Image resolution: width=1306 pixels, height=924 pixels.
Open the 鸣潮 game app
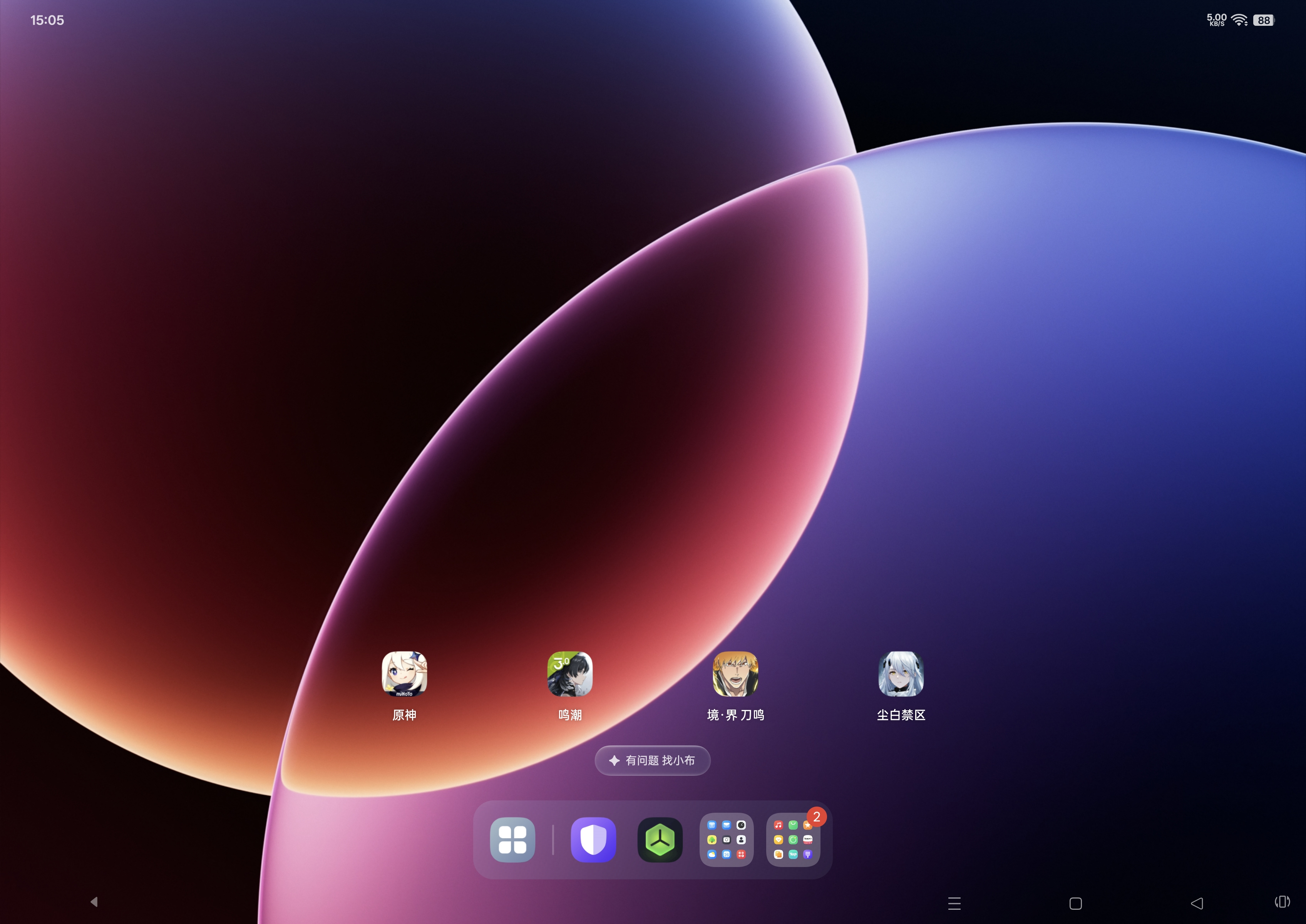[569, 674]
